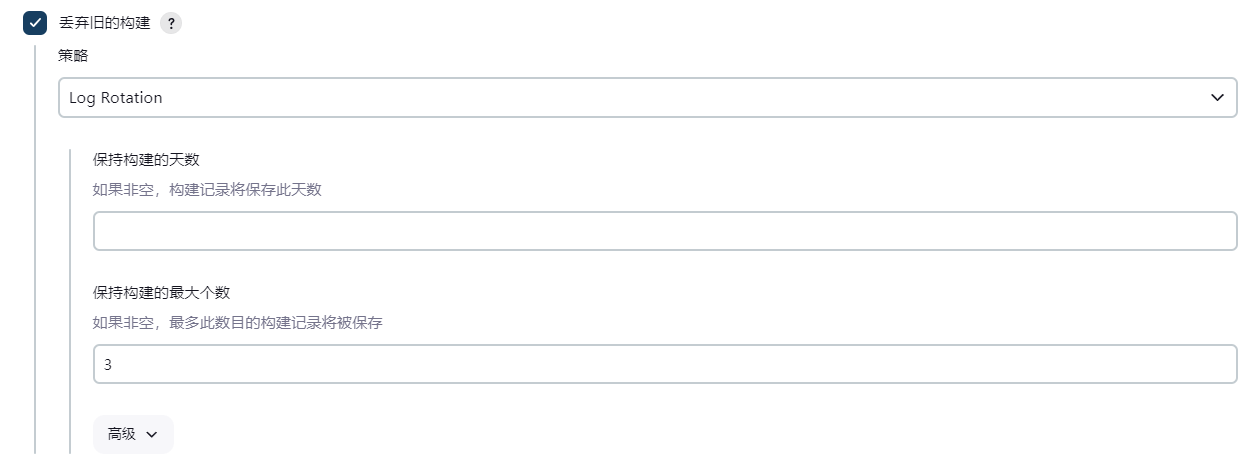Viewport: 1246px width, 463px height.
Task: Open the 策略 Log Rotation dropdown
Action: [647, 98]
